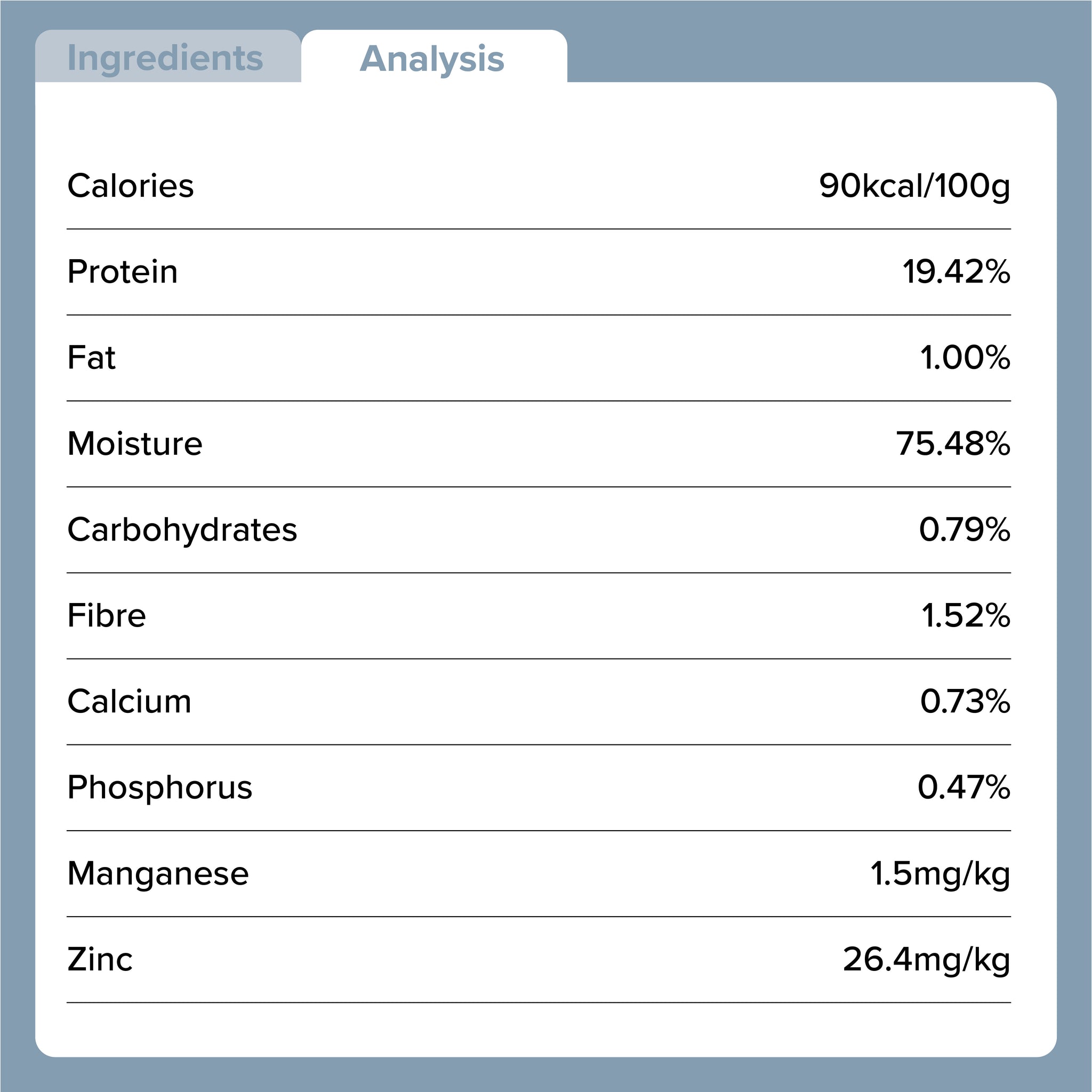Click the Manganese row label

[x=158, y=873]
